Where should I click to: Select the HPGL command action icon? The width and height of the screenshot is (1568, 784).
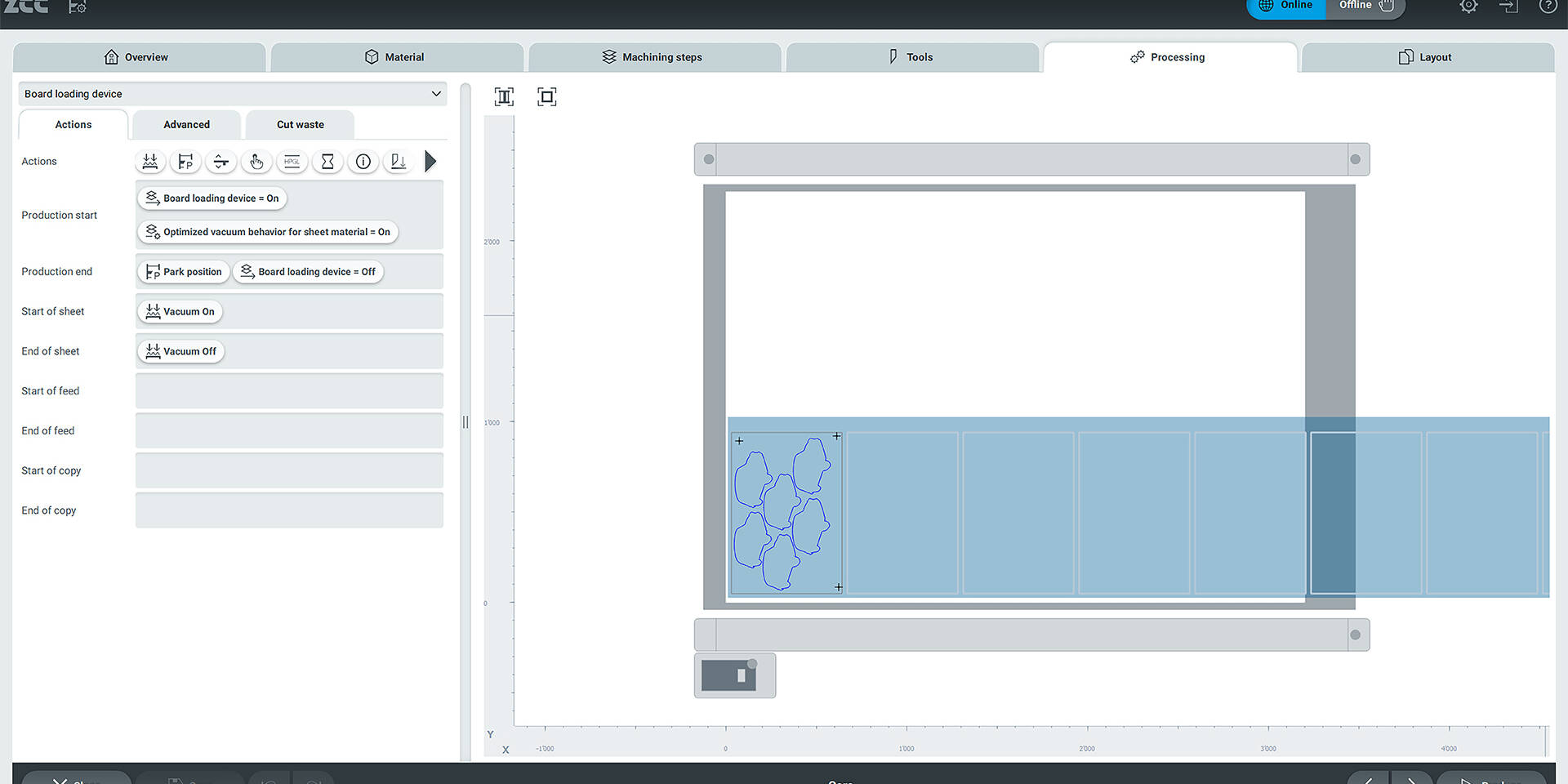tap(292, 162)
